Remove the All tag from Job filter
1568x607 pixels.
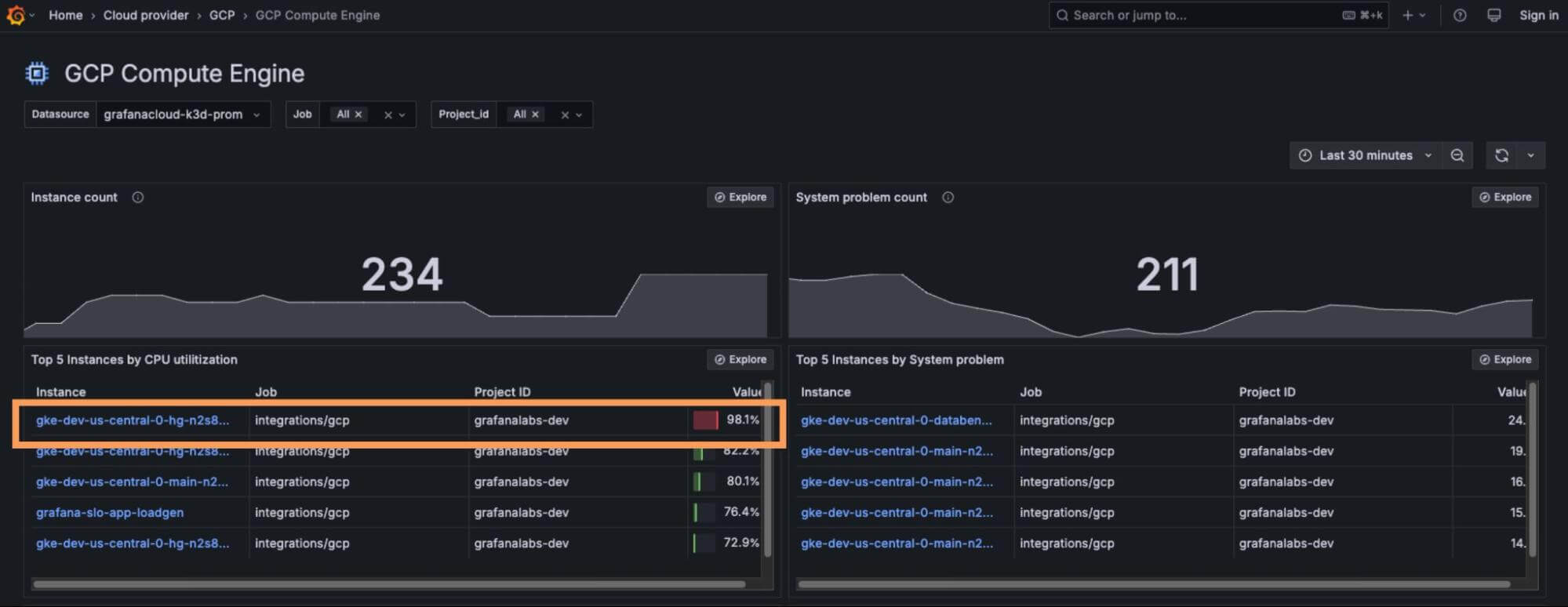click(358, 114)
